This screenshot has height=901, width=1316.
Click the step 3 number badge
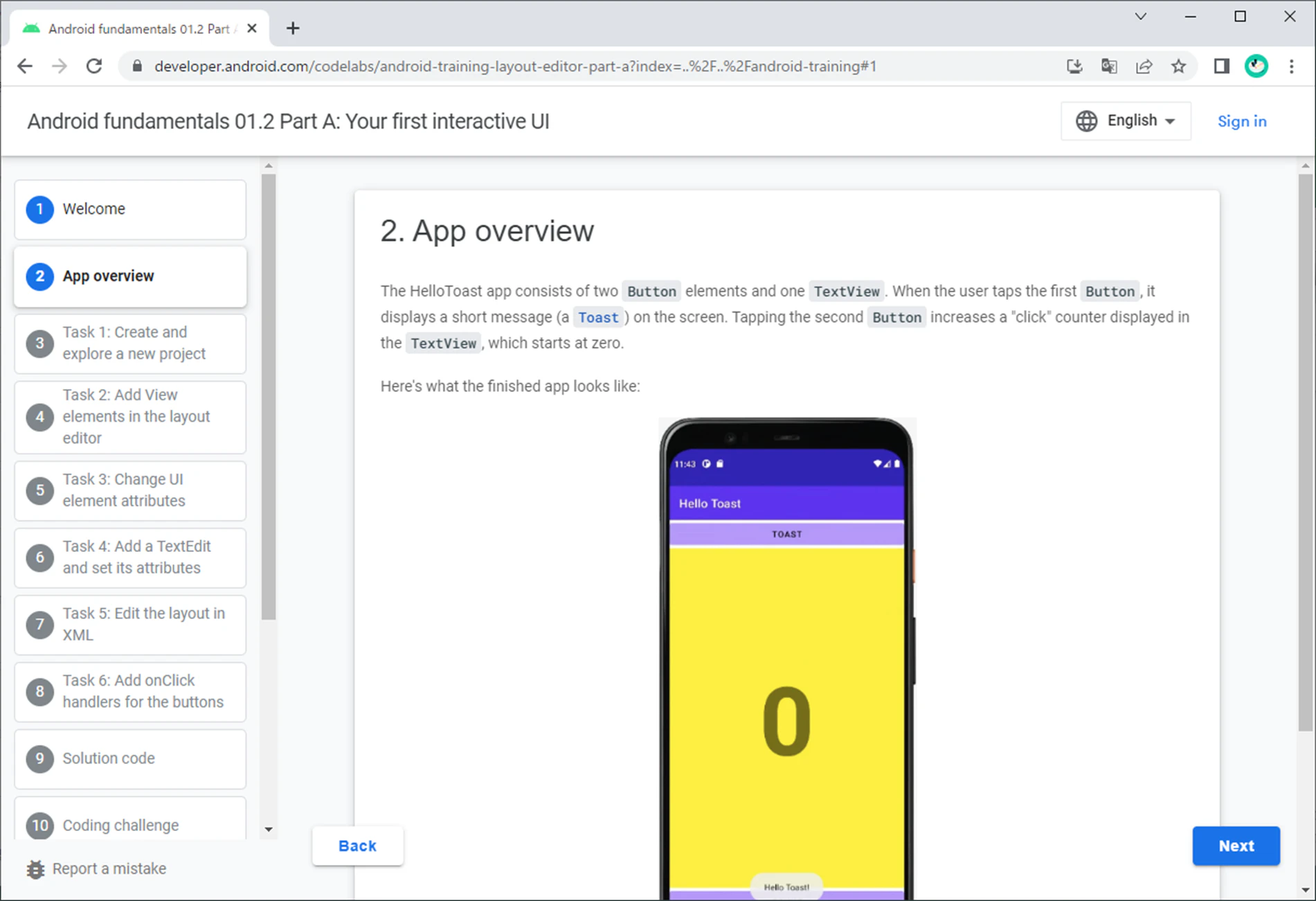coord(40,344)
